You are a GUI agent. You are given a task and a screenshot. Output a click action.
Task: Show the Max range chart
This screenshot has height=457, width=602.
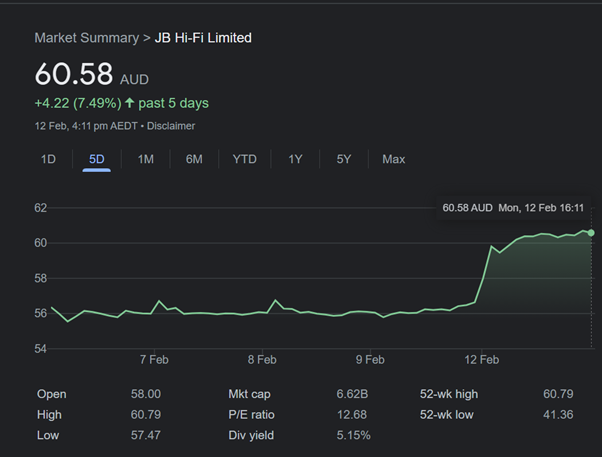pyautogui.click(x=394, y=159)
